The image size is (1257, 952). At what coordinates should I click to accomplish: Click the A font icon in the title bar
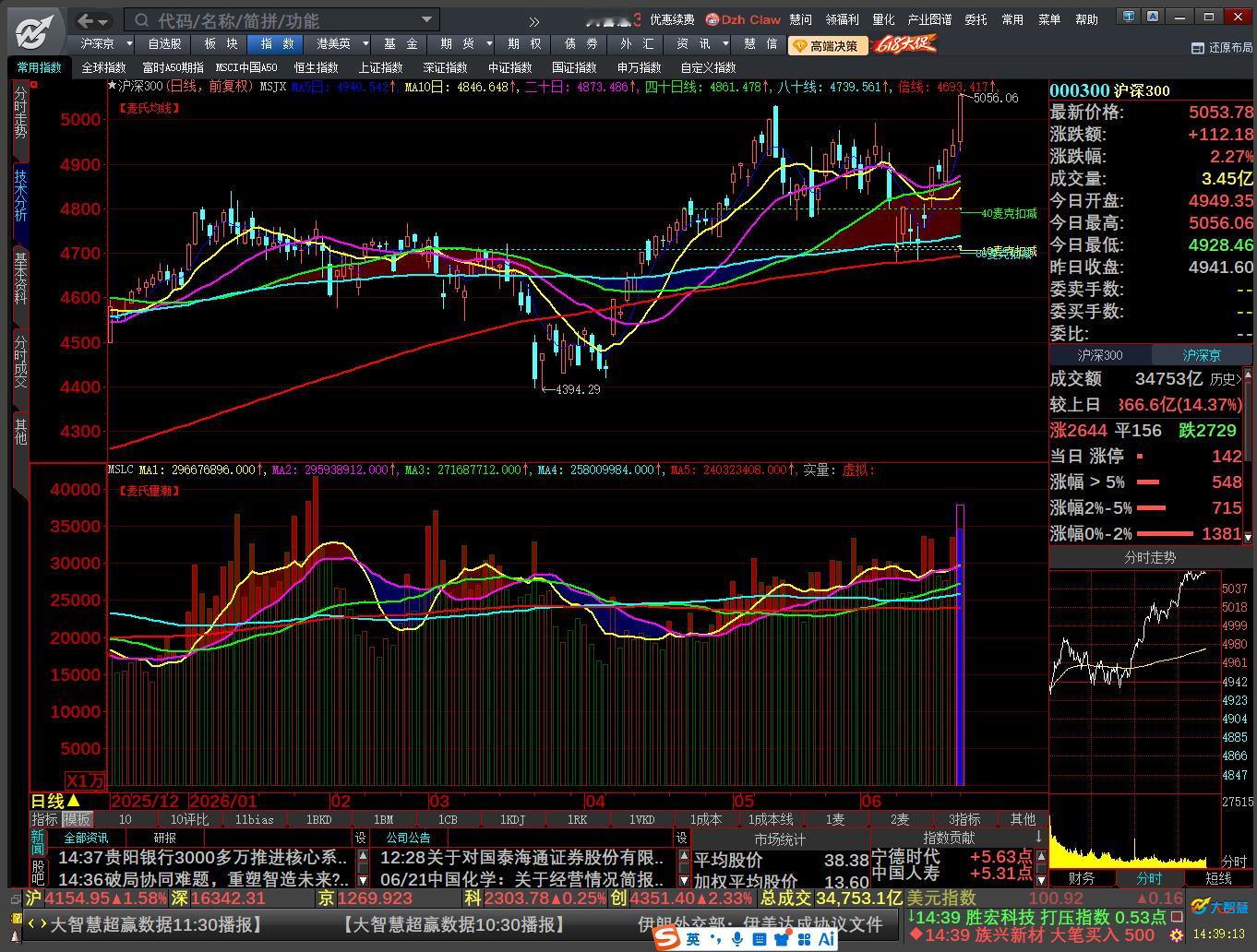[1154, 16]
